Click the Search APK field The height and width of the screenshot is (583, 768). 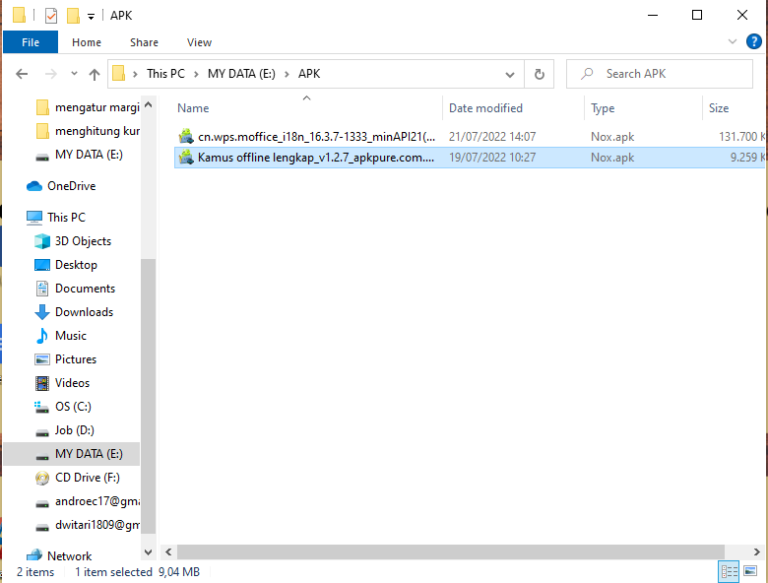pyautogui.click(x=659, y=74)
